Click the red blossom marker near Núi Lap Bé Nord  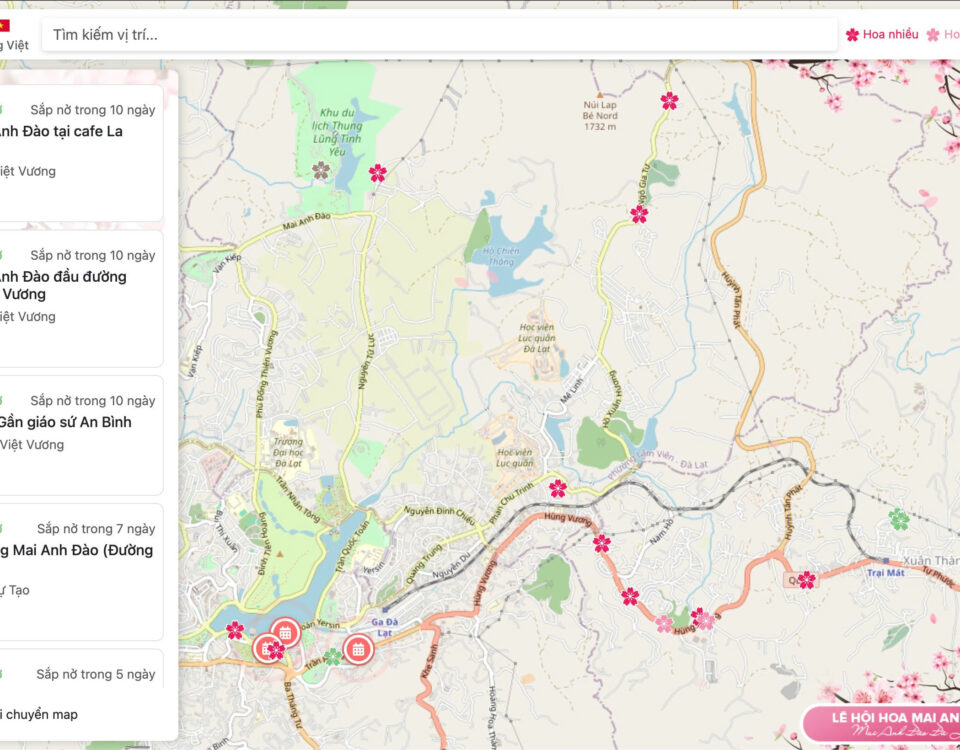pos(669,101)
